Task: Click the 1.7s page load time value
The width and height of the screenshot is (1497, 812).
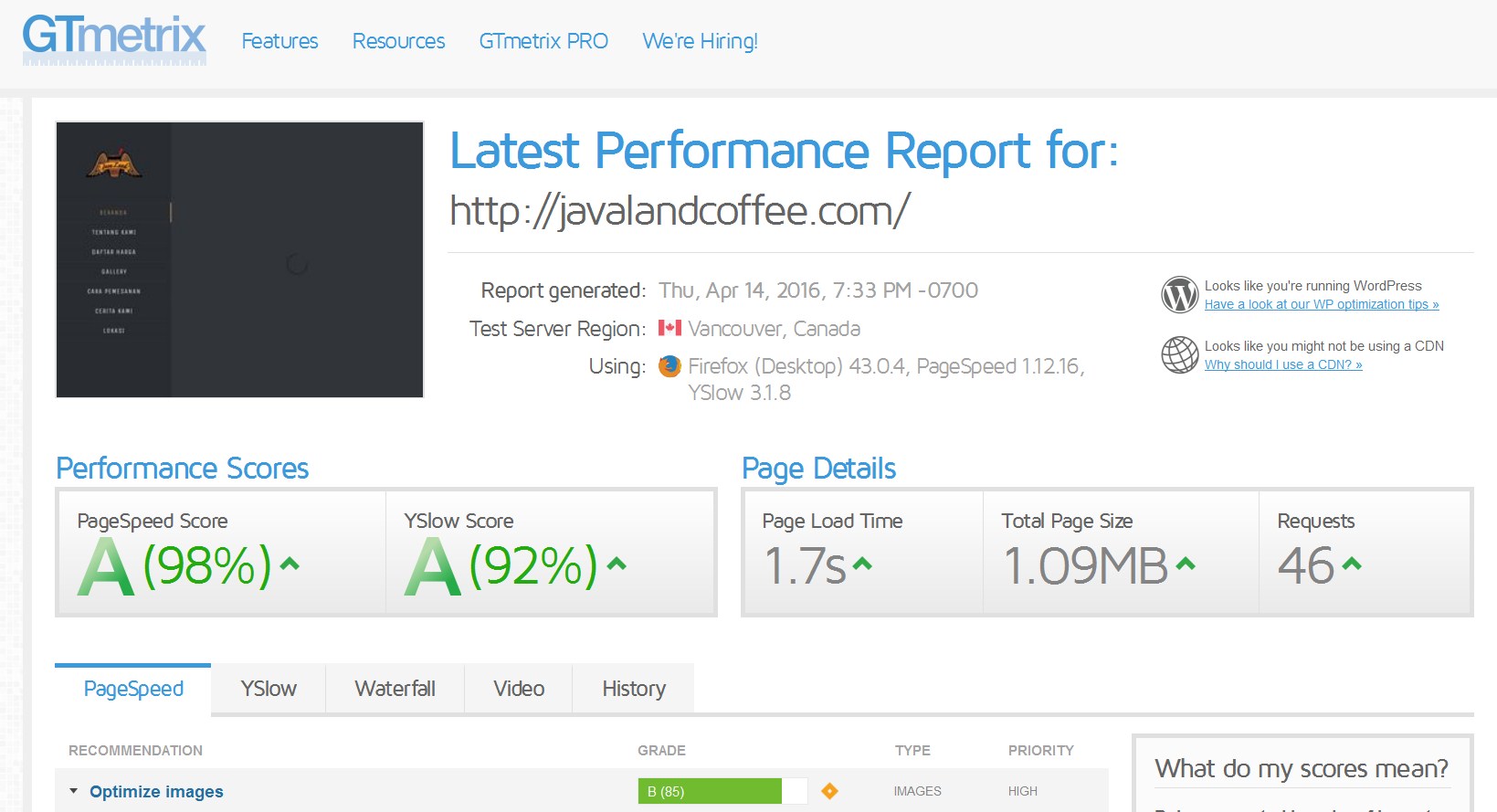Action: (805, 565)
